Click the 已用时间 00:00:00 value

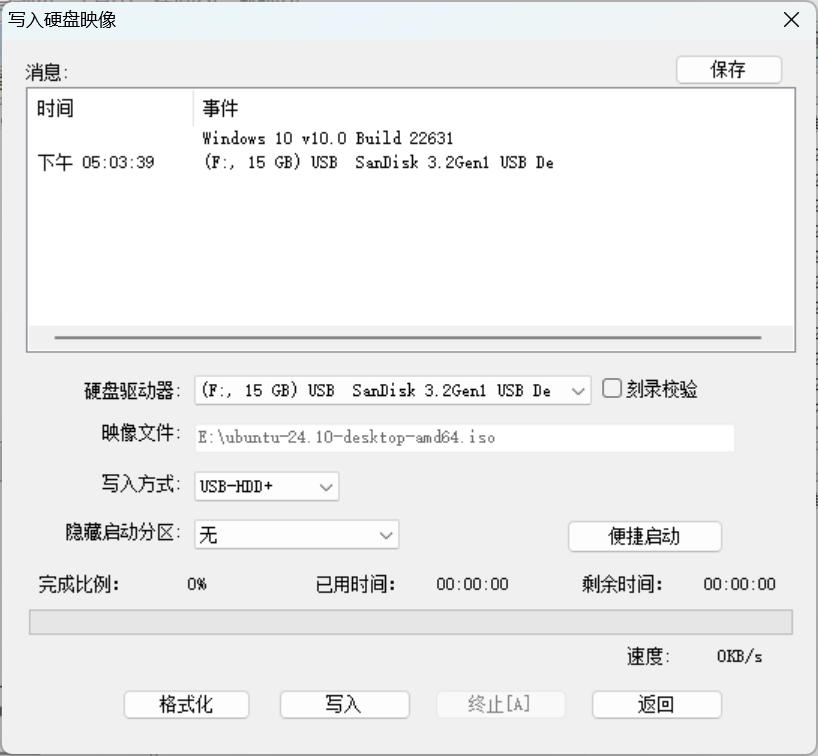[472, 584]
